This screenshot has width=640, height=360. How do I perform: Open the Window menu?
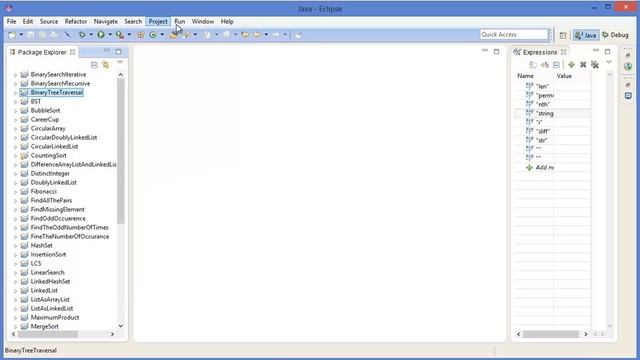point(203,22)
